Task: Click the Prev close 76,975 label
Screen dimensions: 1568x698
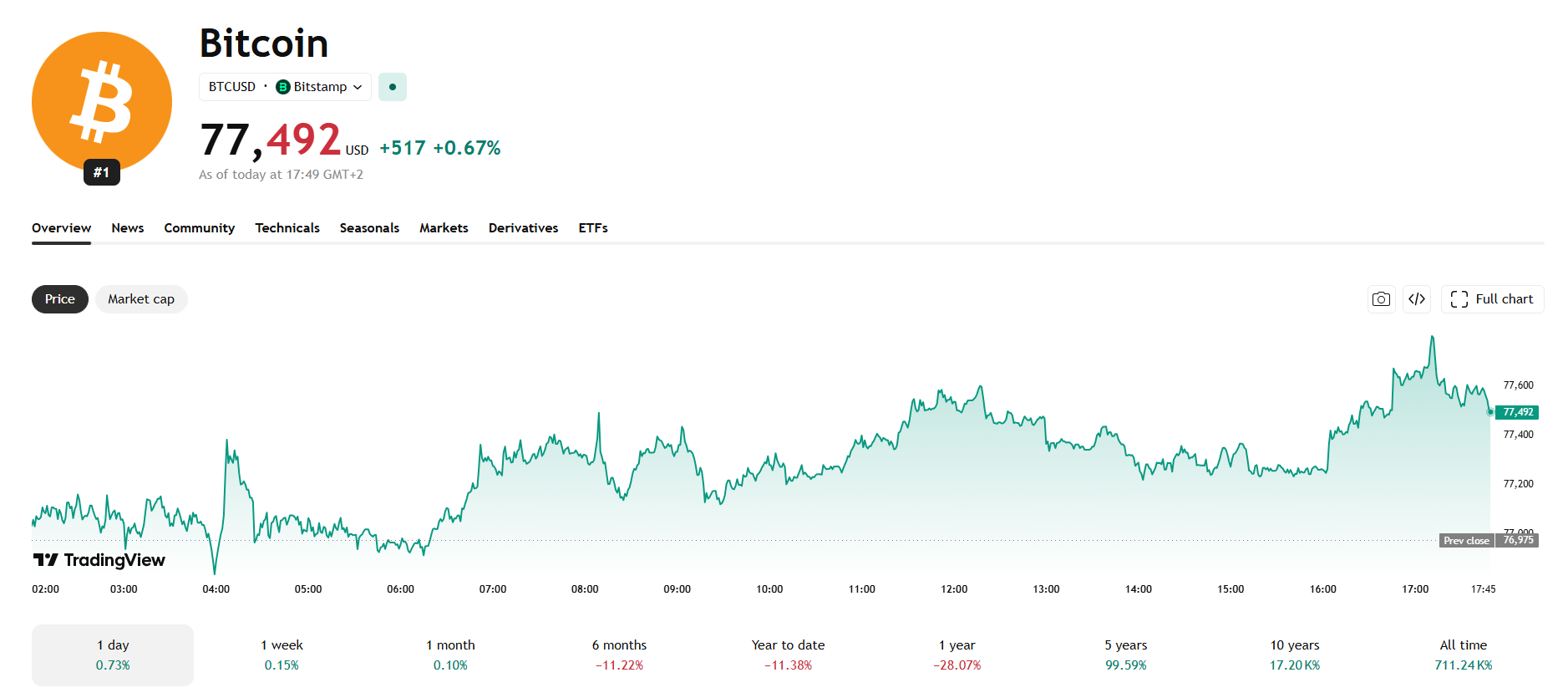Action: 1489,541
